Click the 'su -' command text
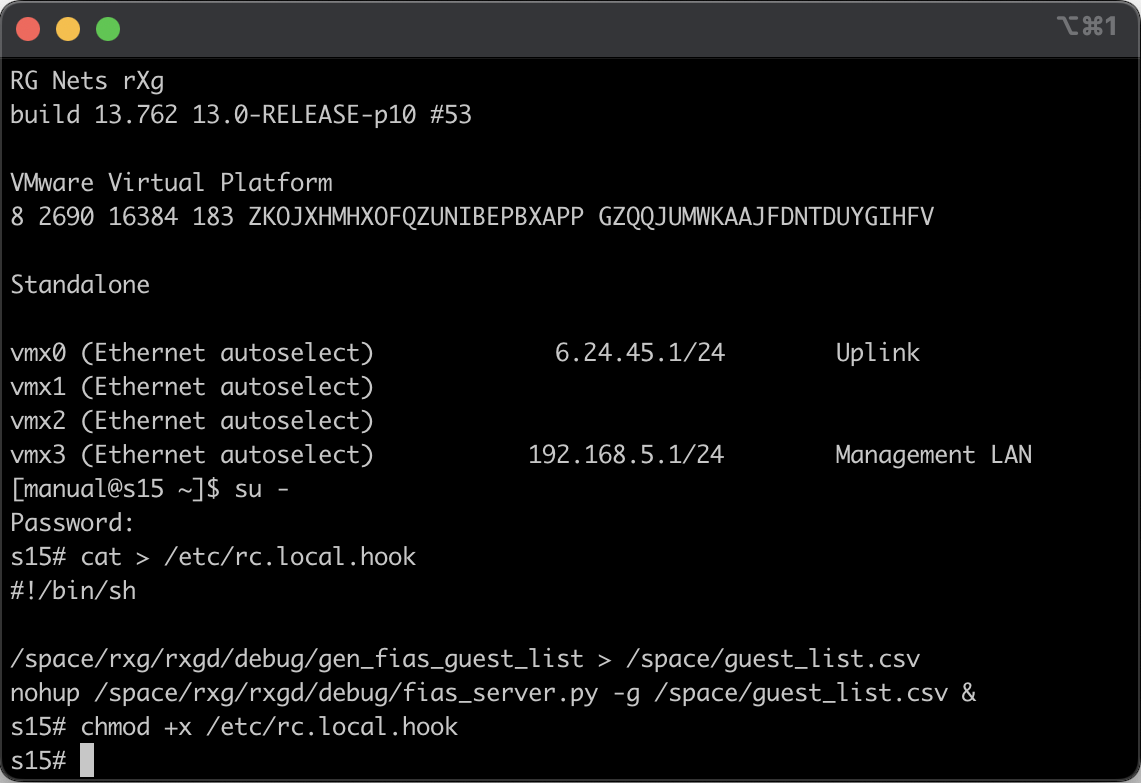1141x783 pixels. [x=261, y=489]
